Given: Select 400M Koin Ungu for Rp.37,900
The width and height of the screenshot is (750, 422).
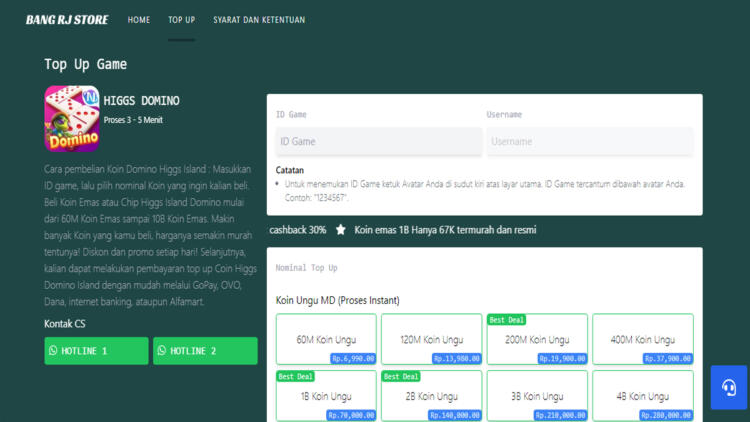Looking at the screenshot, I should 642,340.
